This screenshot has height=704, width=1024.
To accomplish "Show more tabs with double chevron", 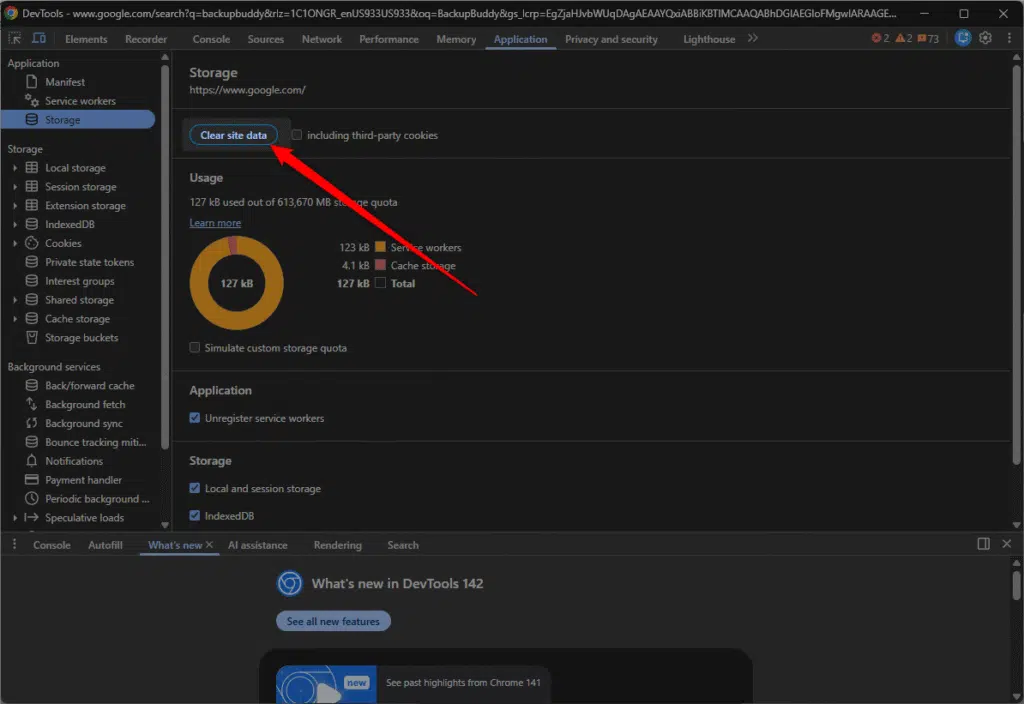I will click(x=753, y=39).
